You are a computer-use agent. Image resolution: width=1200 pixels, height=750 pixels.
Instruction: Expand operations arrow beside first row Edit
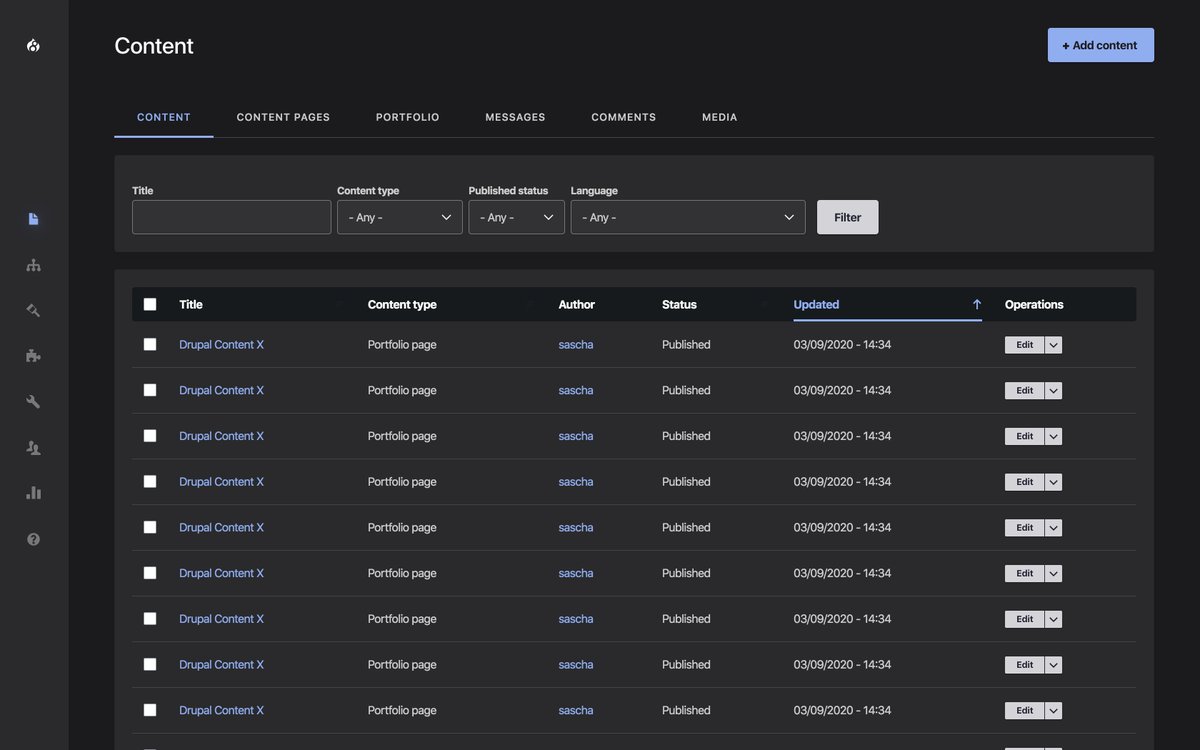[1053, 345]
